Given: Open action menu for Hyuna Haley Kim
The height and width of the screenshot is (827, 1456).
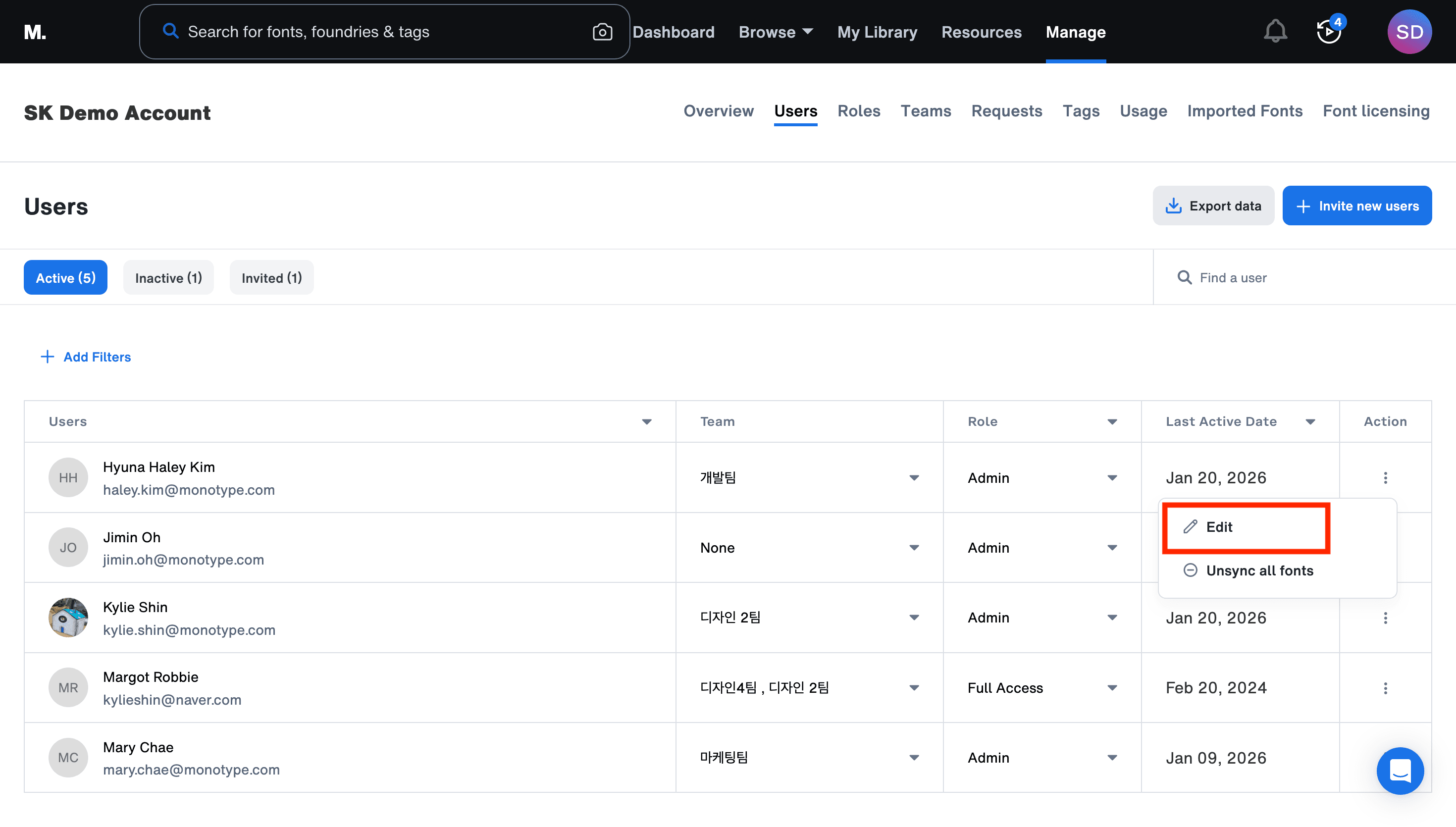Looking at the screenshot, I should pyautogui.click(x=1385, y=478).
